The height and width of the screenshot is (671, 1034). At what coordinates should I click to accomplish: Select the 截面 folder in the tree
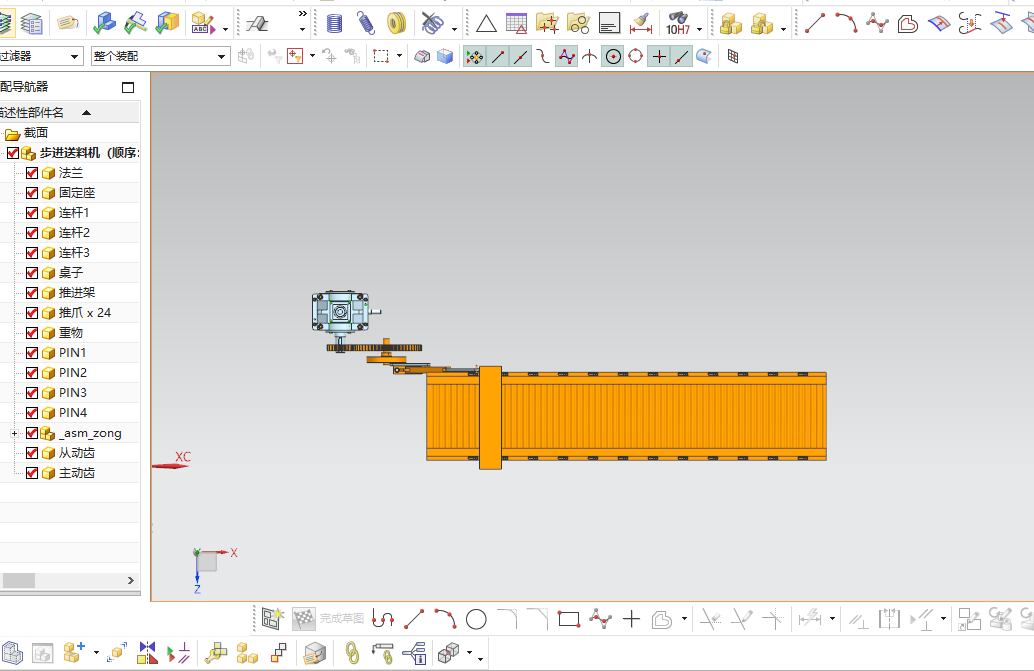coord(36,133)
